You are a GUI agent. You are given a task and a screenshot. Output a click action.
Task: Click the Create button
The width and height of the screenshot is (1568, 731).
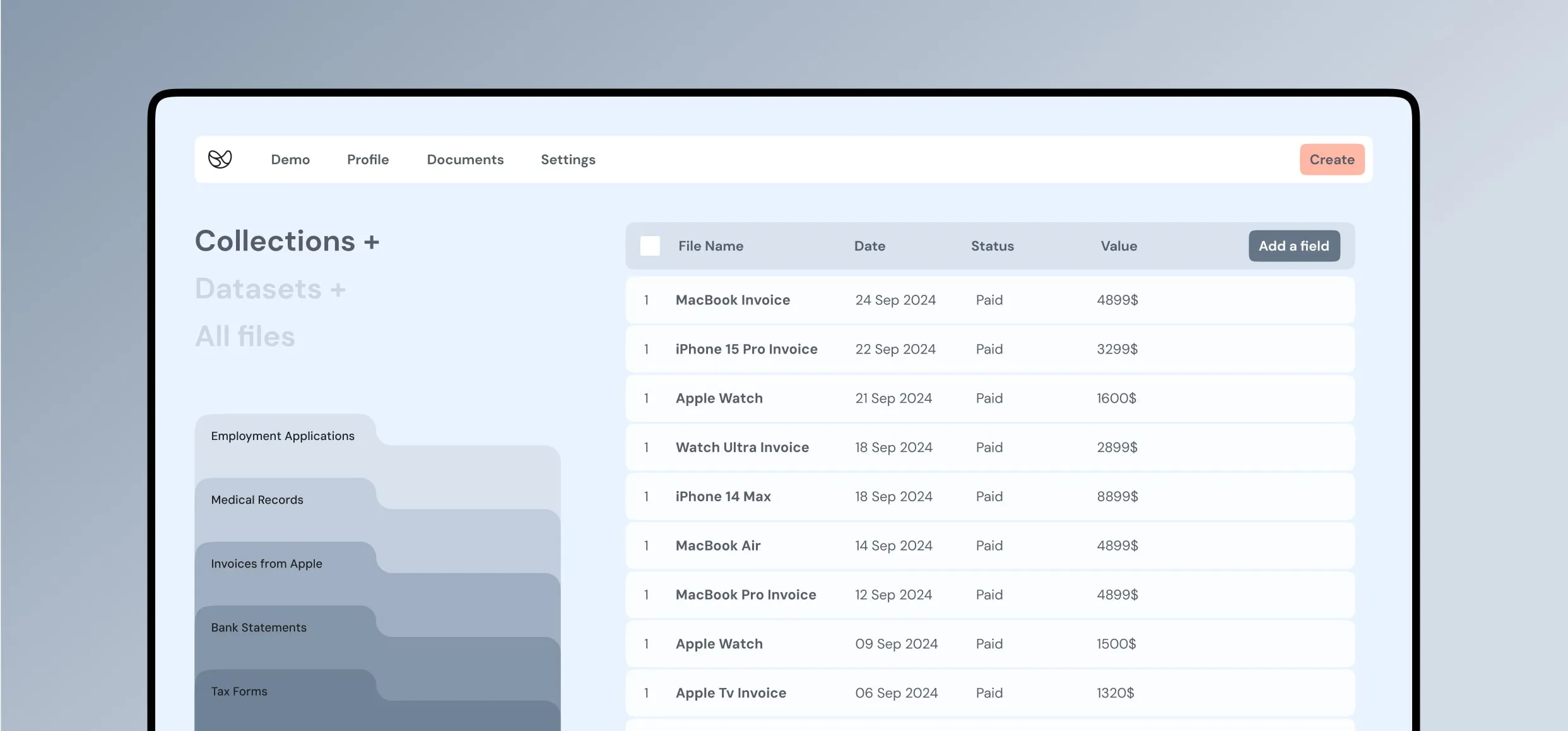point(1332,160)
